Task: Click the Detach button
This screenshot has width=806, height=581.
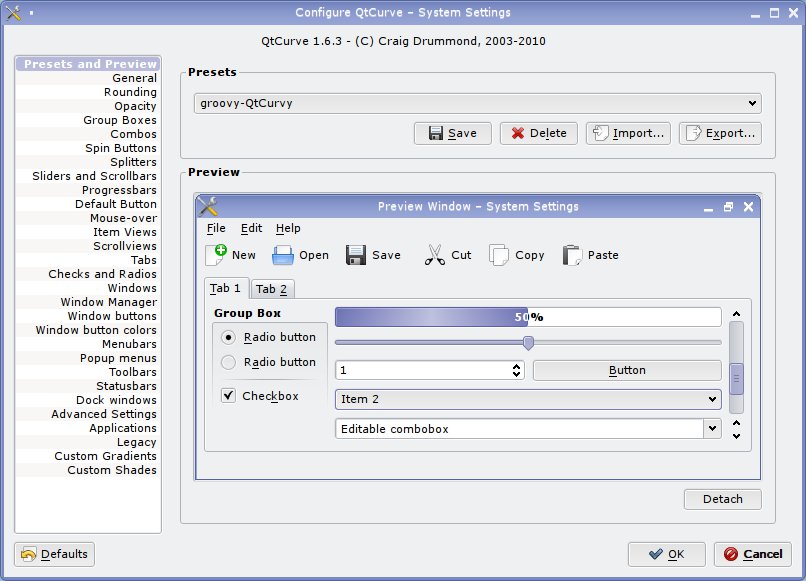Action: point(723,499)
